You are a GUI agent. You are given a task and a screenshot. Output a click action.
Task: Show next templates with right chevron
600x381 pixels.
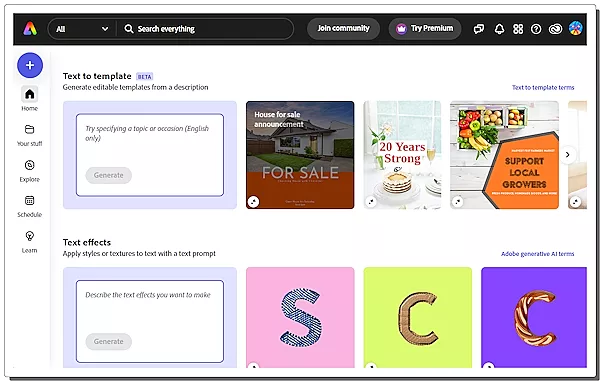click(568, 155)
